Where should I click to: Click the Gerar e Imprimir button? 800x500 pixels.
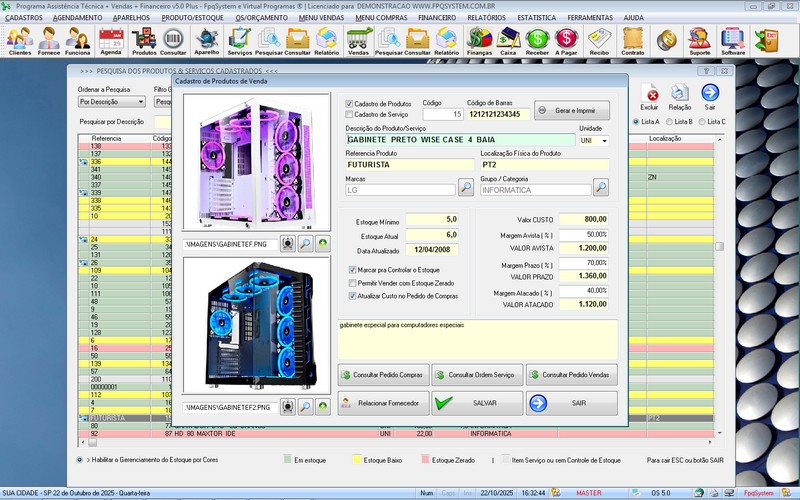(571, 110)
